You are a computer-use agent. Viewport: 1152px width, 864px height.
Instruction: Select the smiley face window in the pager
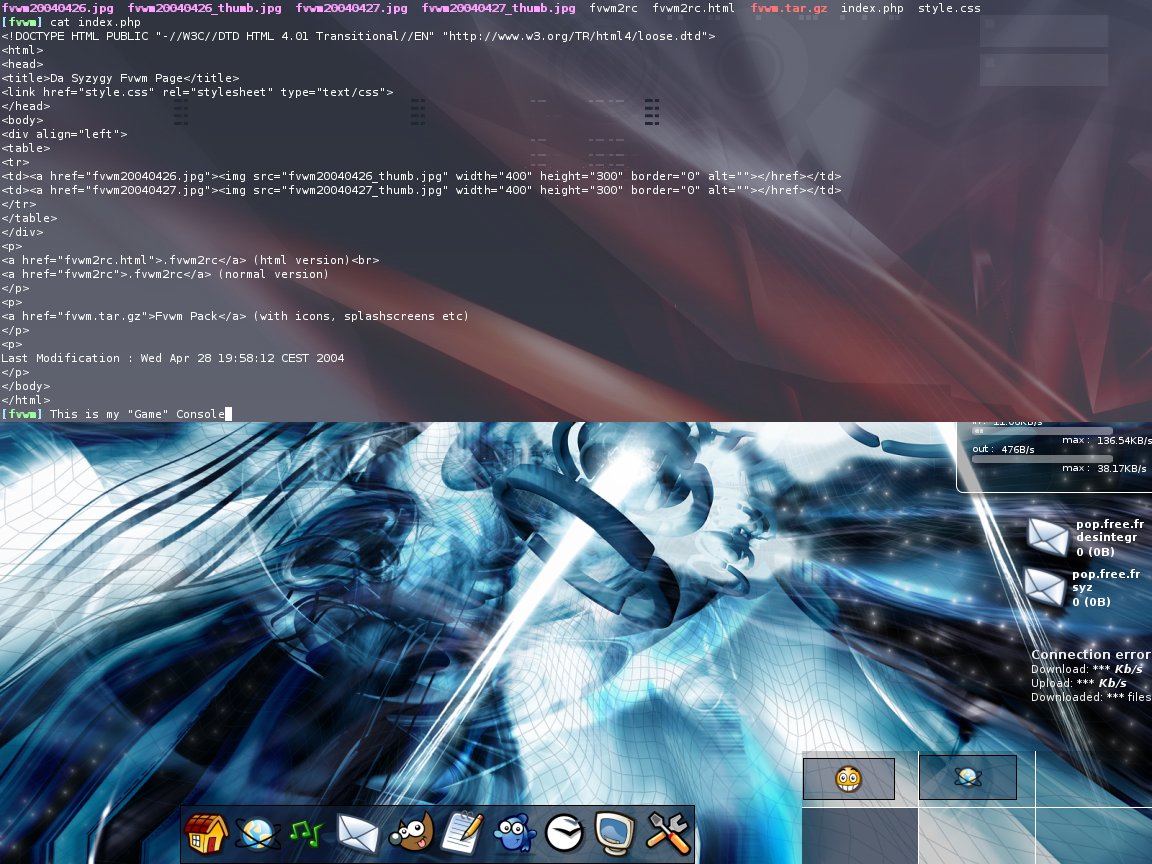click(849, 779)
